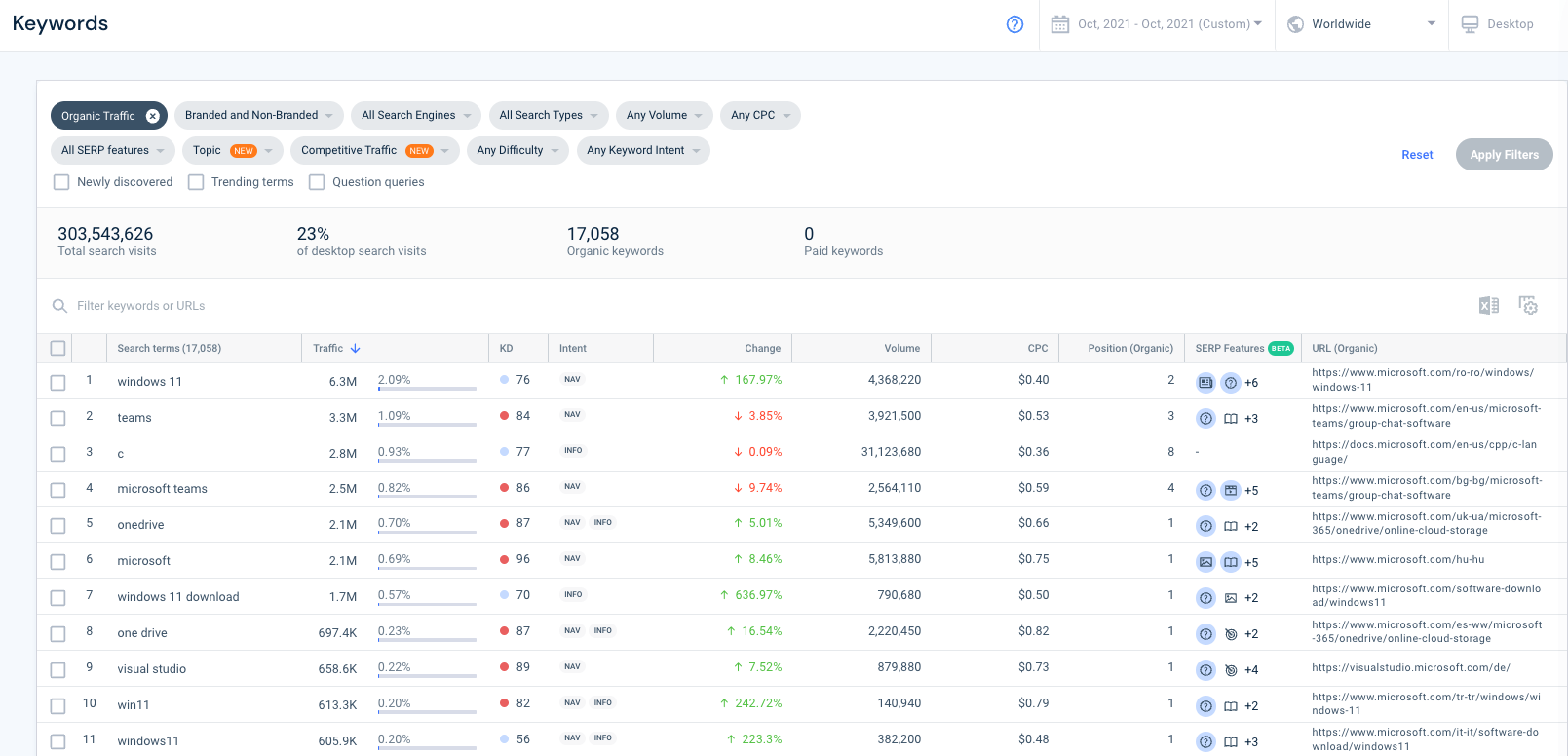
Task: Click the Traffic column sort arrow
Action: point(356,348)
